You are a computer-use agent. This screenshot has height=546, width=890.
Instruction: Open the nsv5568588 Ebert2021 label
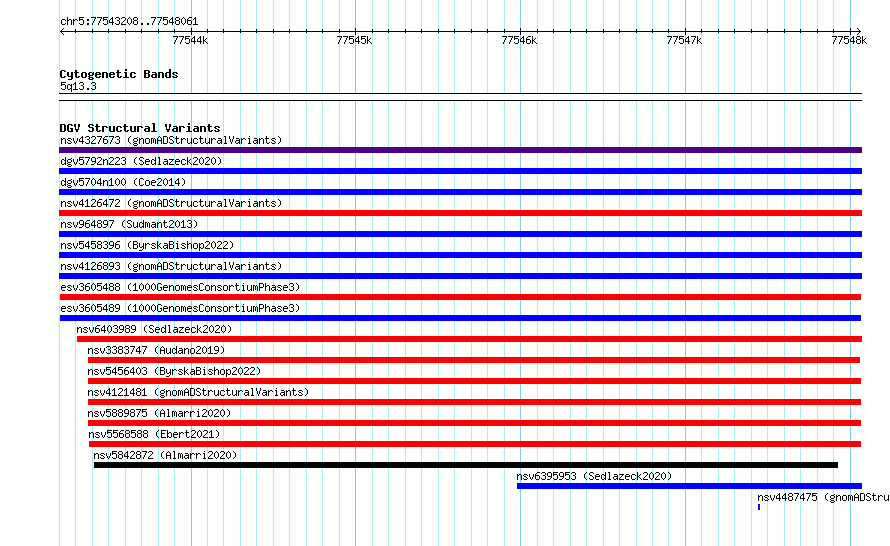click(x=154, y=434)
